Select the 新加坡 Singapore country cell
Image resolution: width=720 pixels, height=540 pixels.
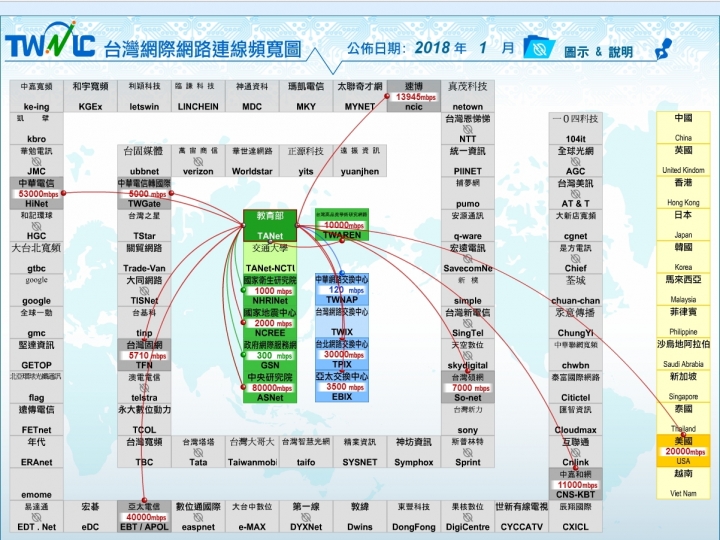[x=683, y=386]
